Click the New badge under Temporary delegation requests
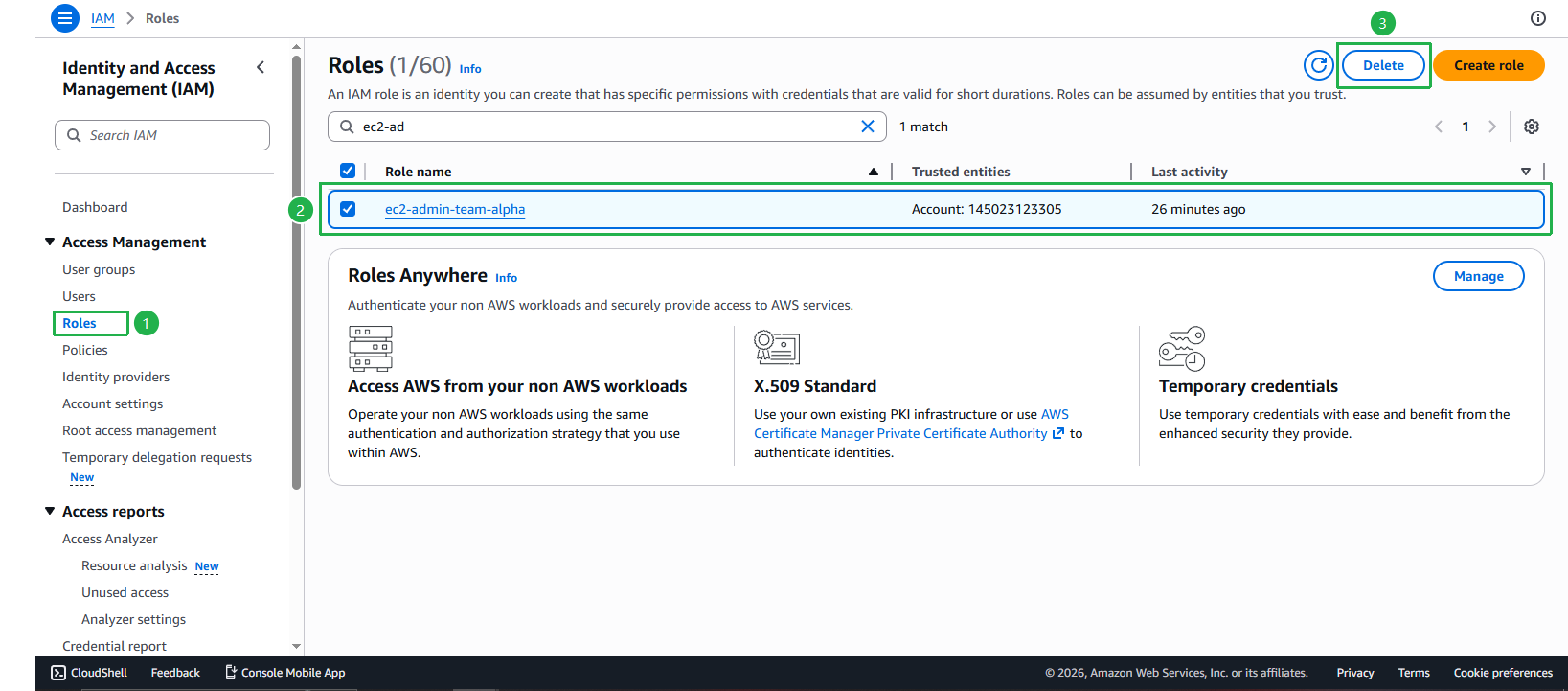Image resolution: width=1568 pixels, height=691 pixels. tap(82, 477)
